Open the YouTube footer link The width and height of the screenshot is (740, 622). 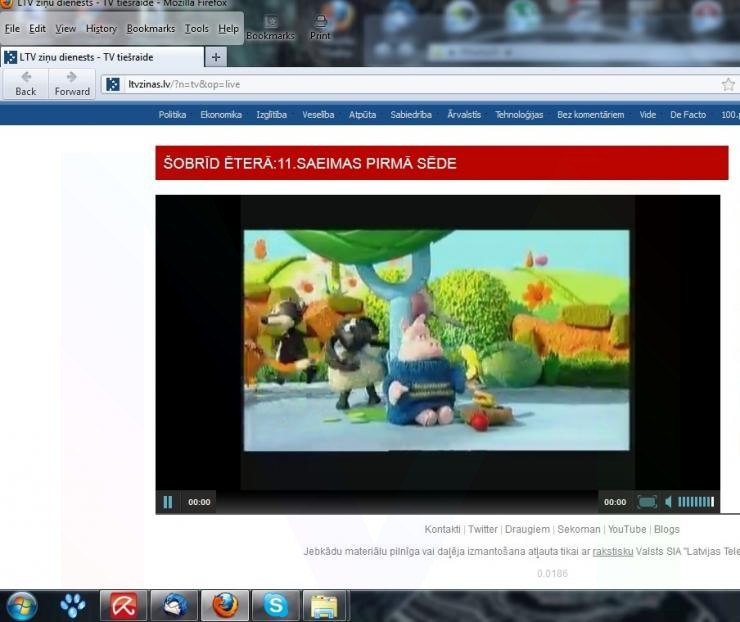click(627, 529)
